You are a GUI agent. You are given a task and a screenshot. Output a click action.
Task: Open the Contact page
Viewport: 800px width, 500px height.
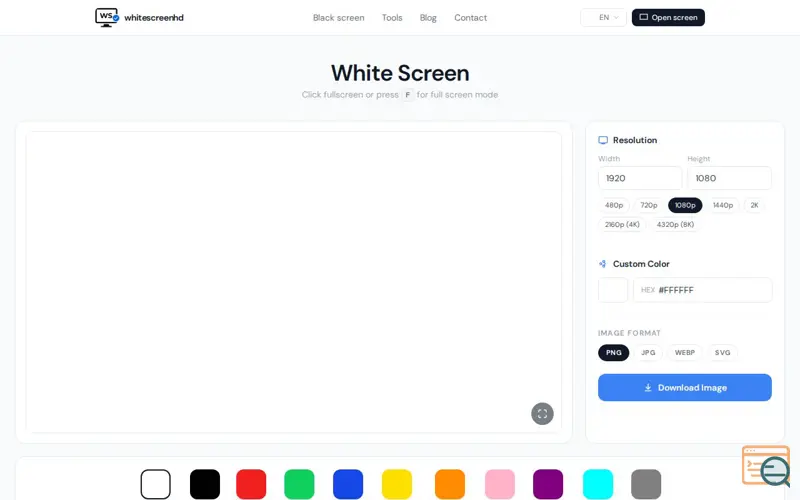(470, 18)
